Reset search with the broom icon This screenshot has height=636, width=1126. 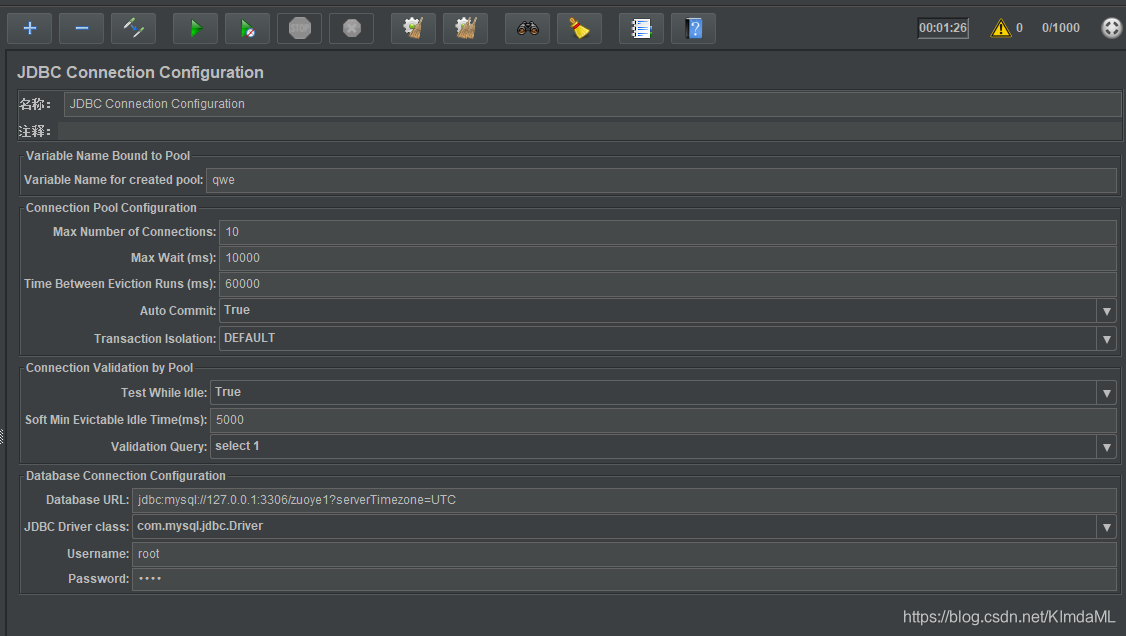coord(579,29)
